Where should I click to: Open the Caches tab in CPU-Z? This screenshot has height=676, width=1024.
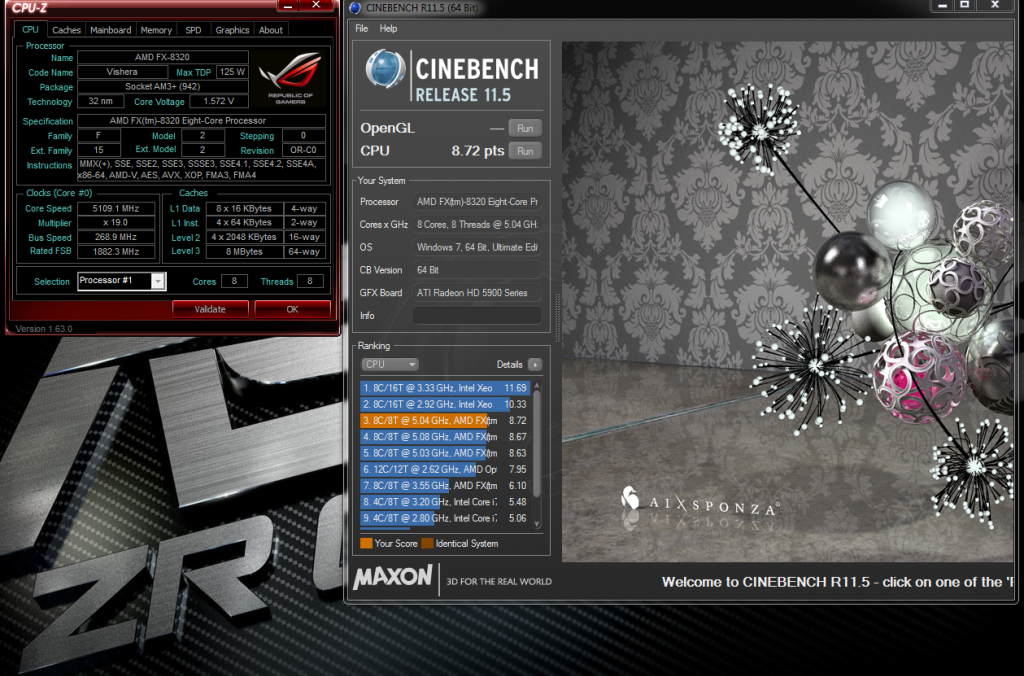[66, 30]
